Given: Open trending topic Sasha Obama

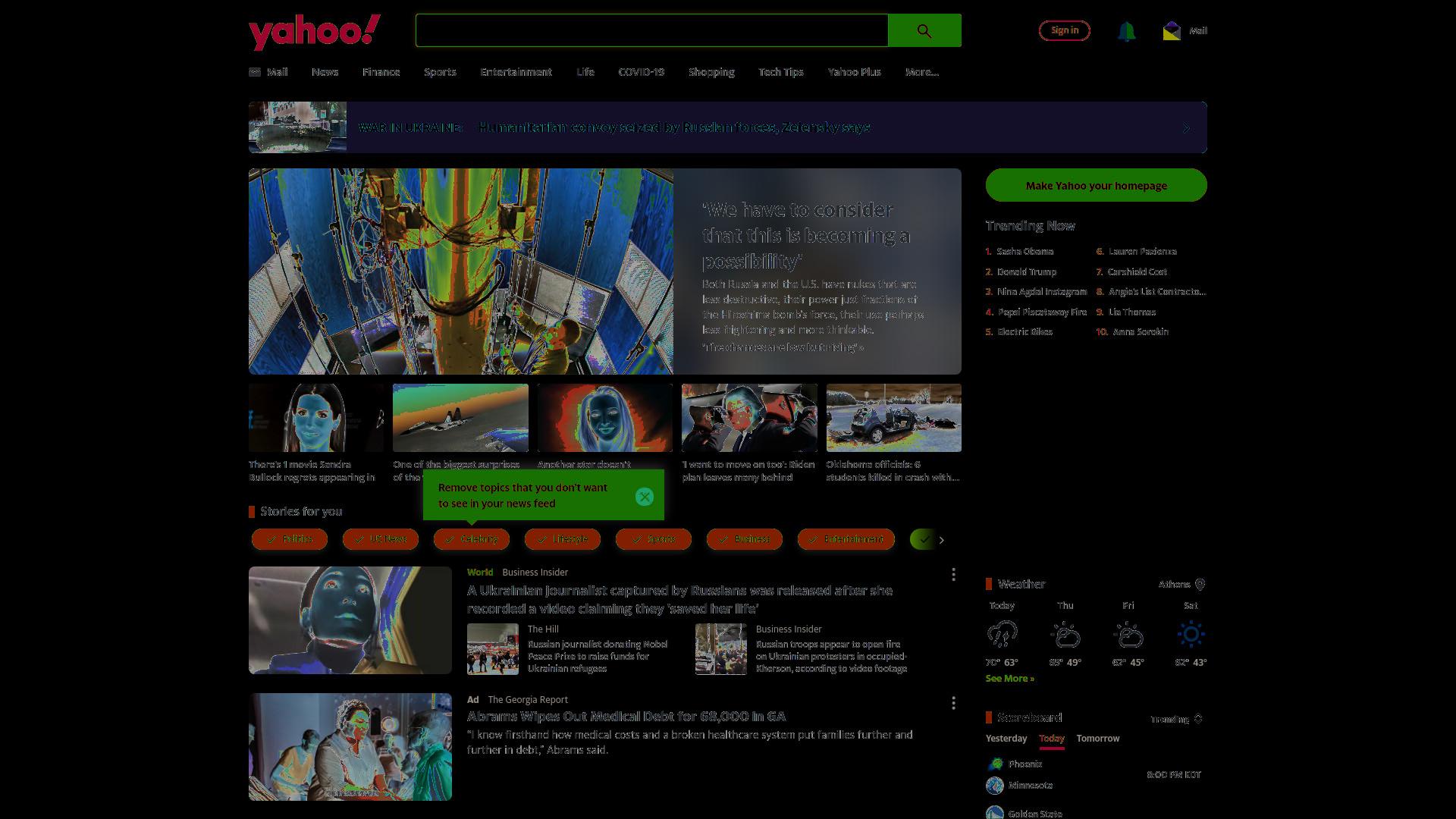Looking at the screenshot, I should coord(1025,251).
